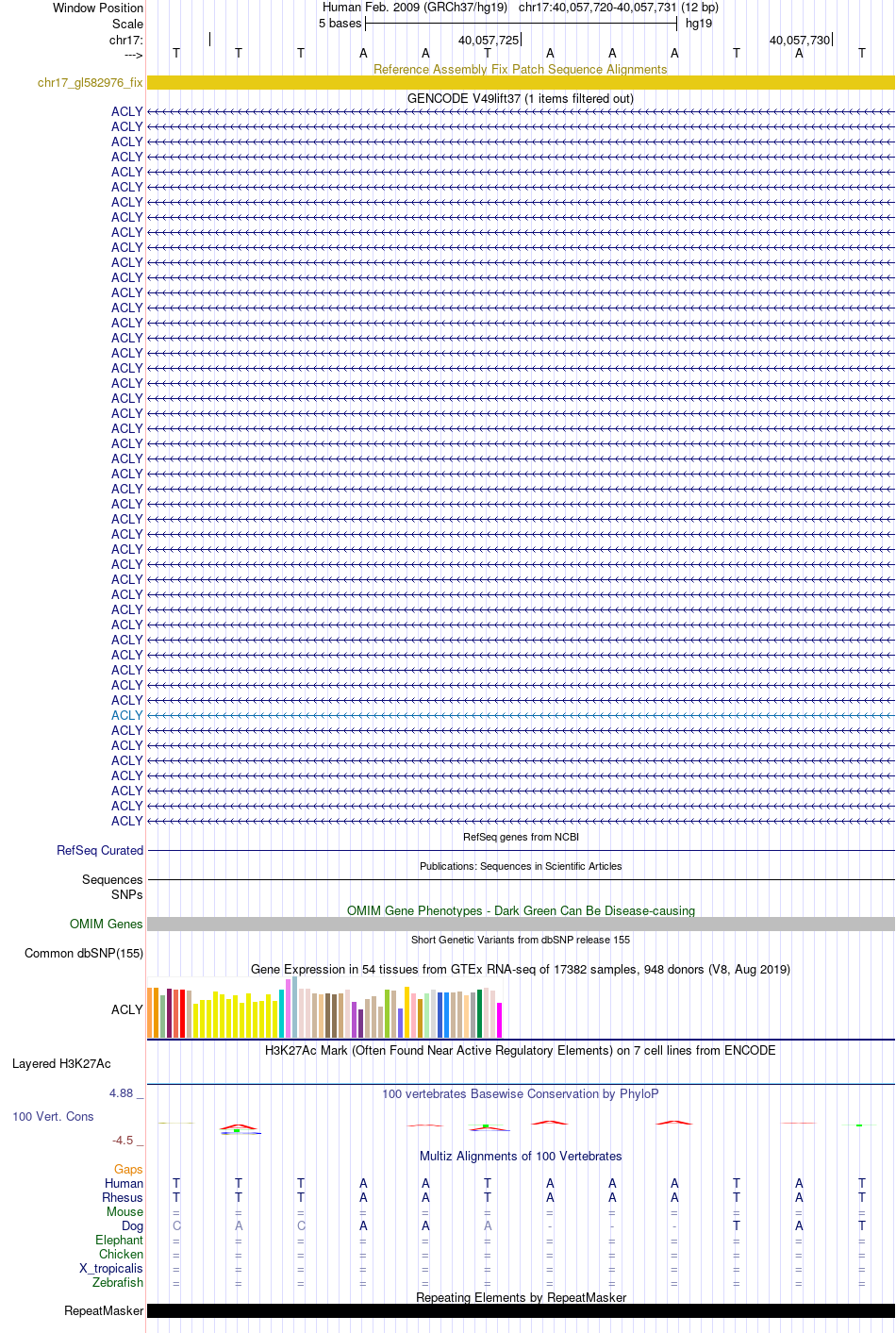Click the Window Position label
Image resolution: width=896 pixels, height=1333 pixels.
pos(98,8)
